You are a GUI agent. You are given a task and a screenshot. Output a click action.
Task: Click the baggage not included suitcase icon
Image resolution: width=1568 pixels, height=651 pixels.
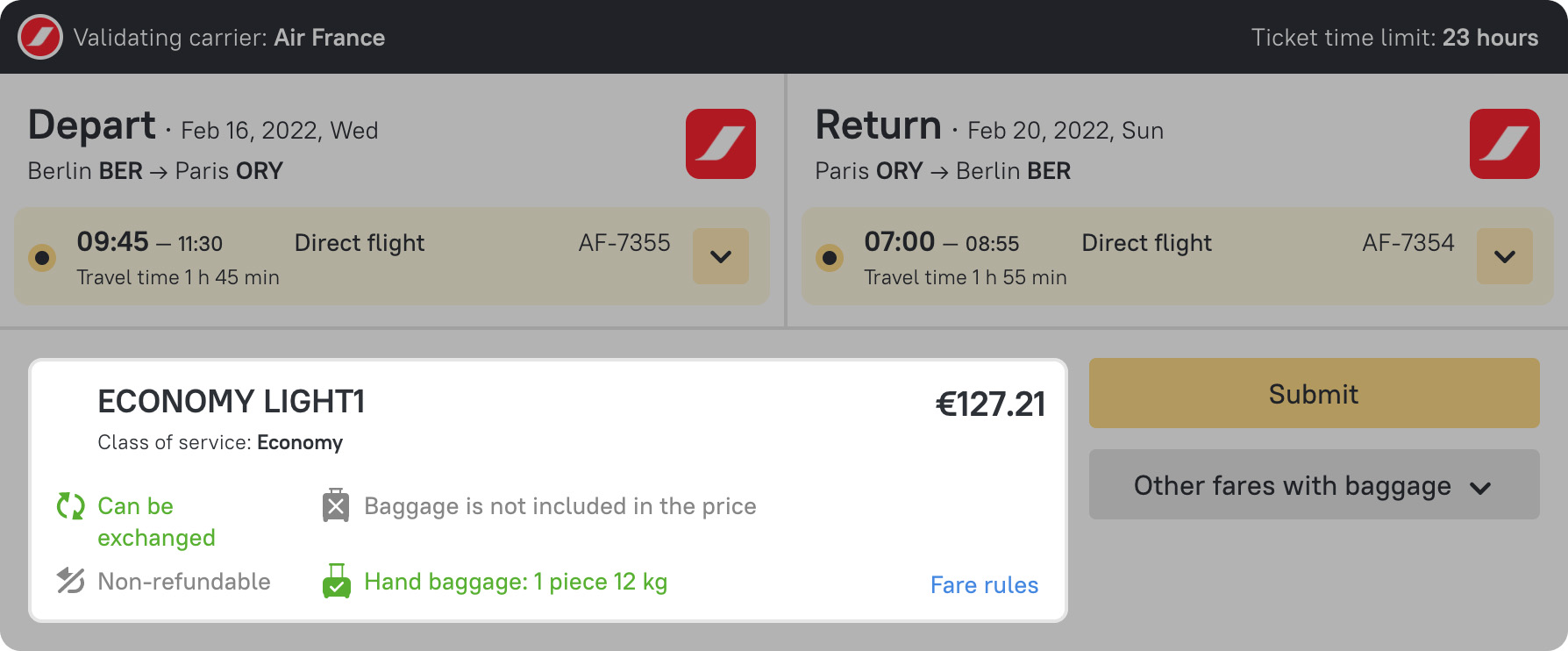336,505
